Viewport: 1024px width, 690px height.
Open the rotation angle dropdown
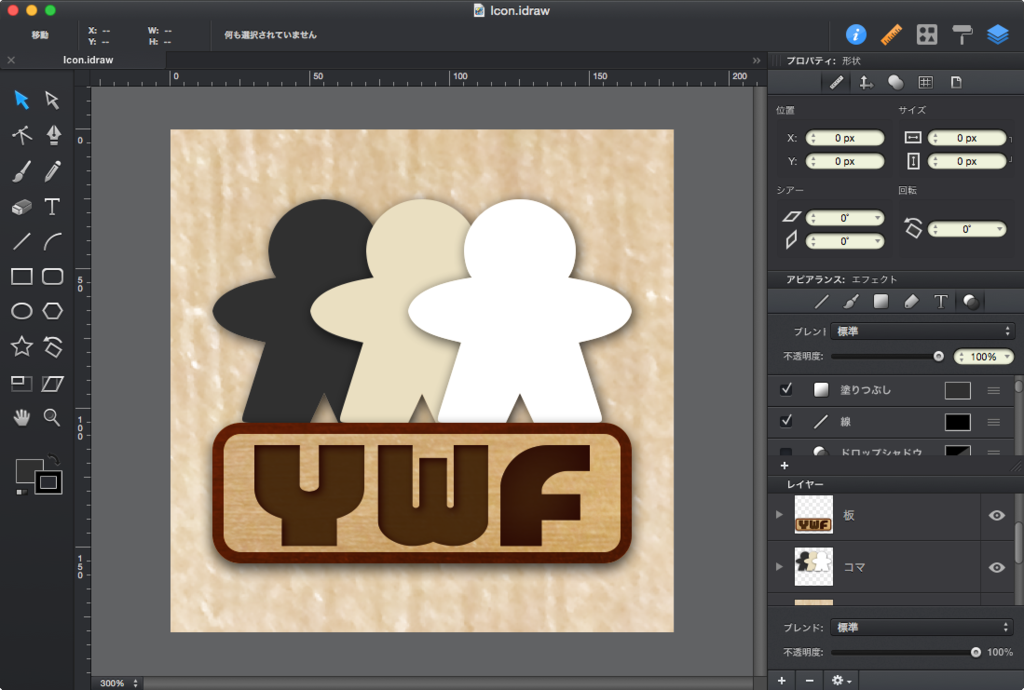pyautogui.click(x=999, y=229)
